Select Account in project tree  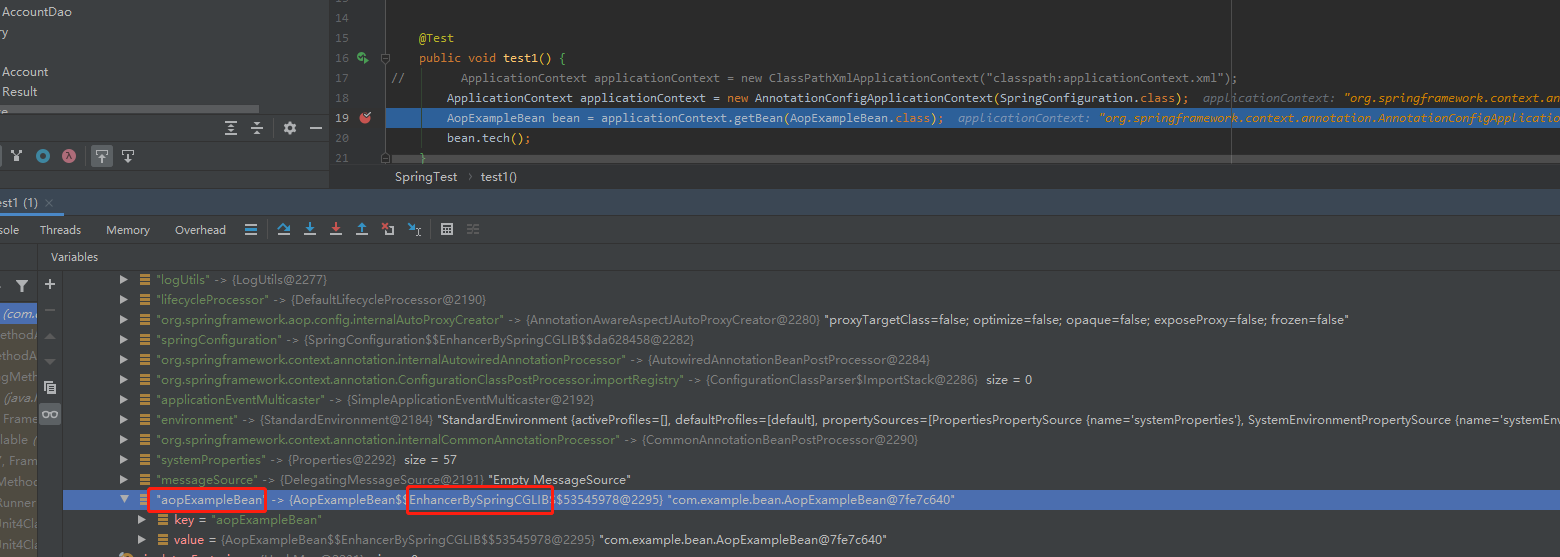pyautogui.click(x=25, y=72)
